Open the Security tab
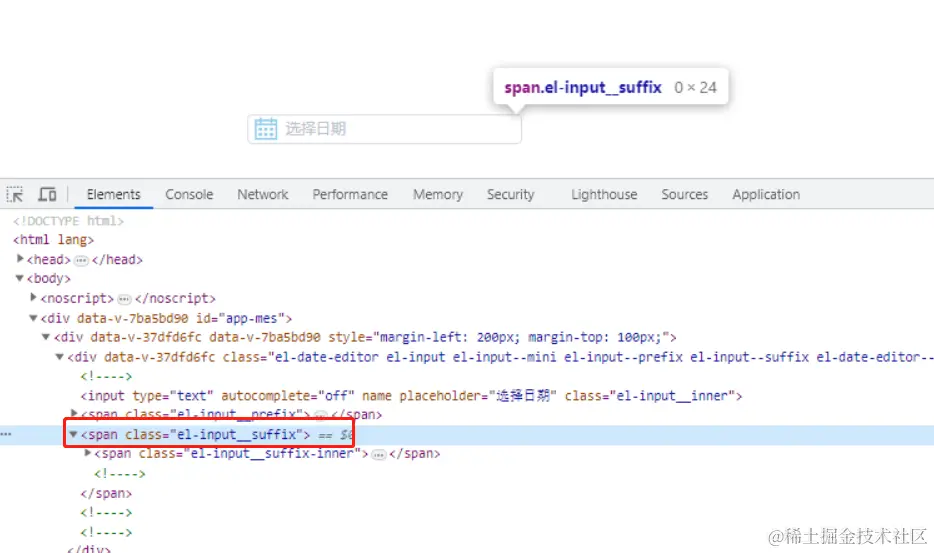This screenshot has height=553, width=934. click(x=510, y=194)
